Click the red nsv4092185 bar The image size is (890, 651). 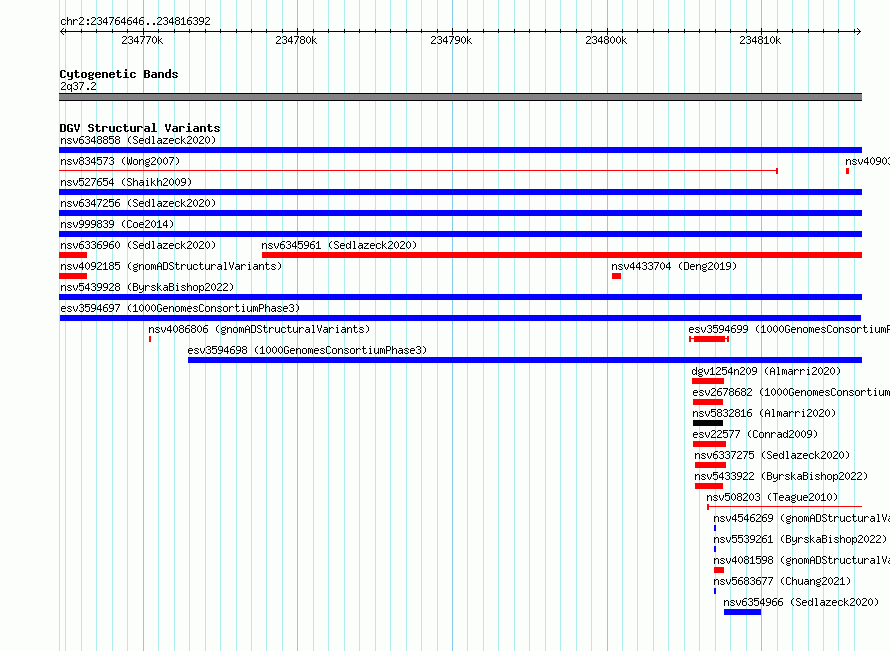[73, 276]
